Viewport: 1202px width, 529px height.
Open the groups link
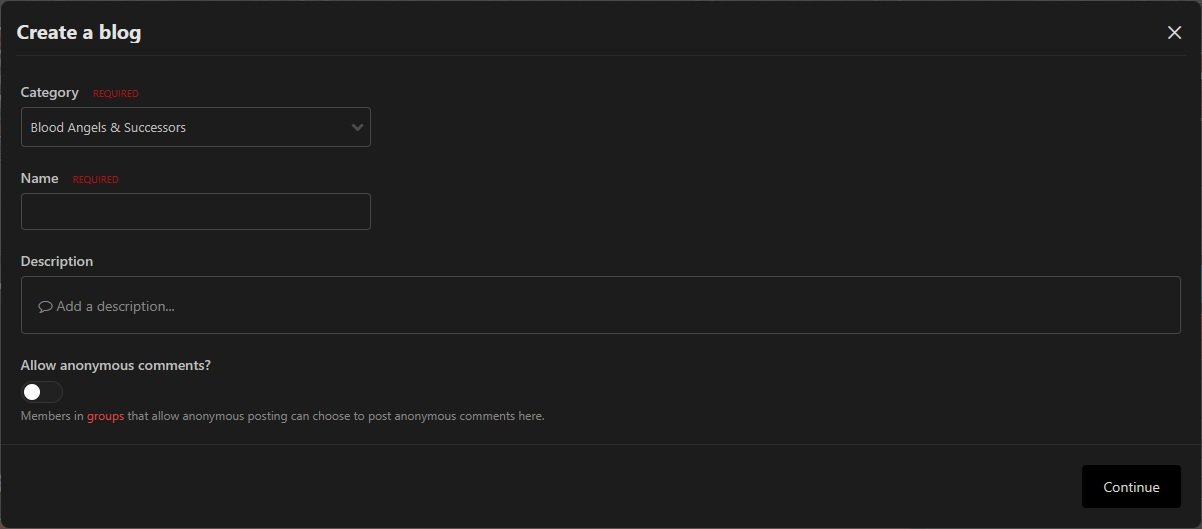(x=105, y=416)
